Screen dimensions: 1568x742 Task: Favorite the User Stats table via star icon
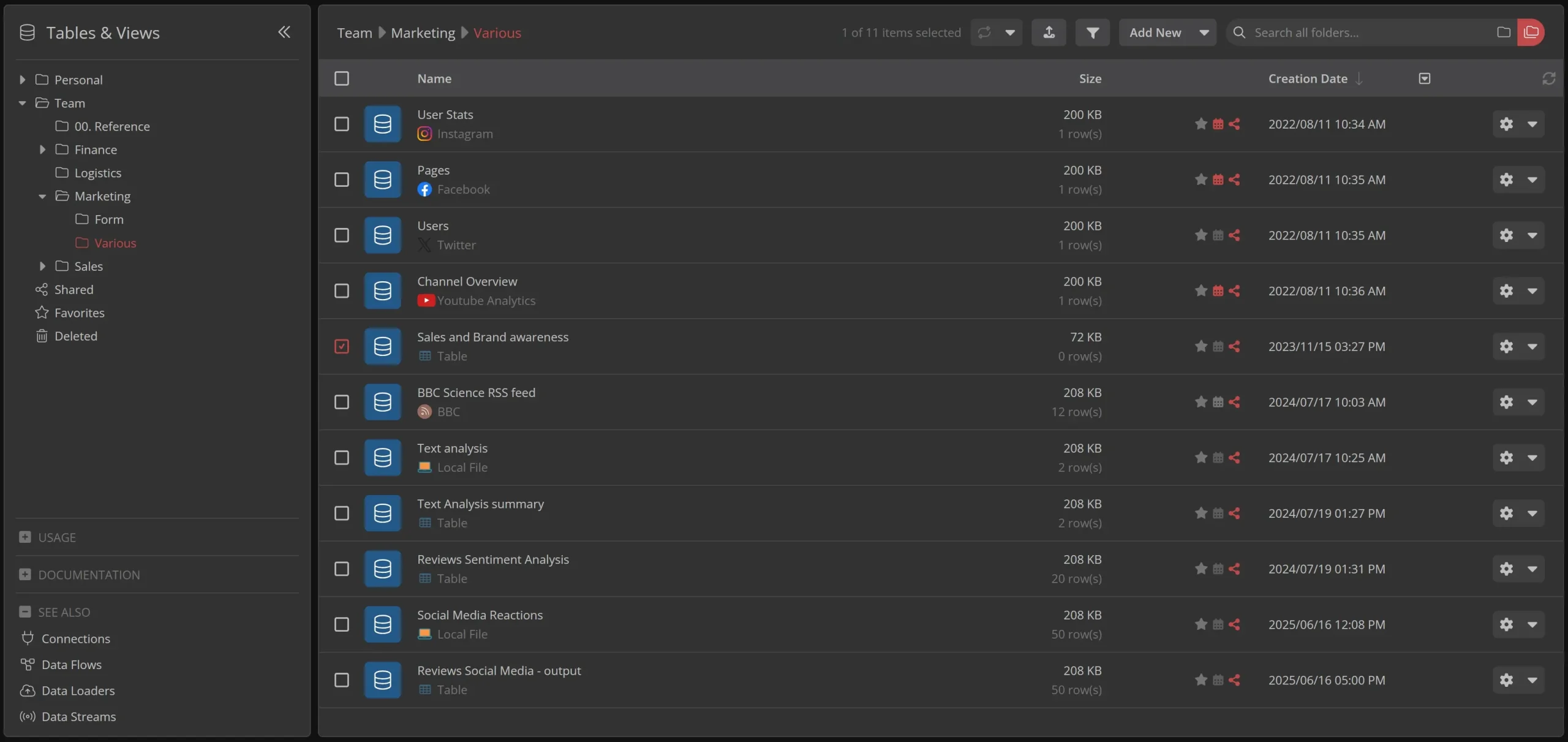click(1200, 124)
